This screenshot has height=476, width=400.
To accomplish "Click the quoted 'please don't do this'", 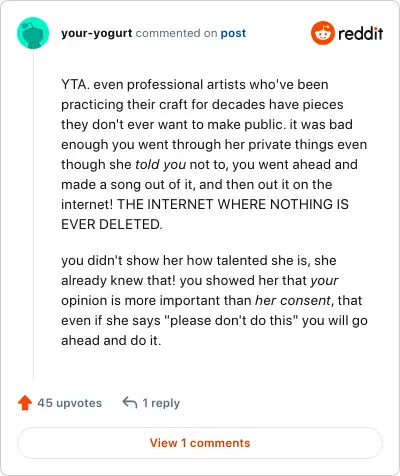I will (x=231, y=320).
